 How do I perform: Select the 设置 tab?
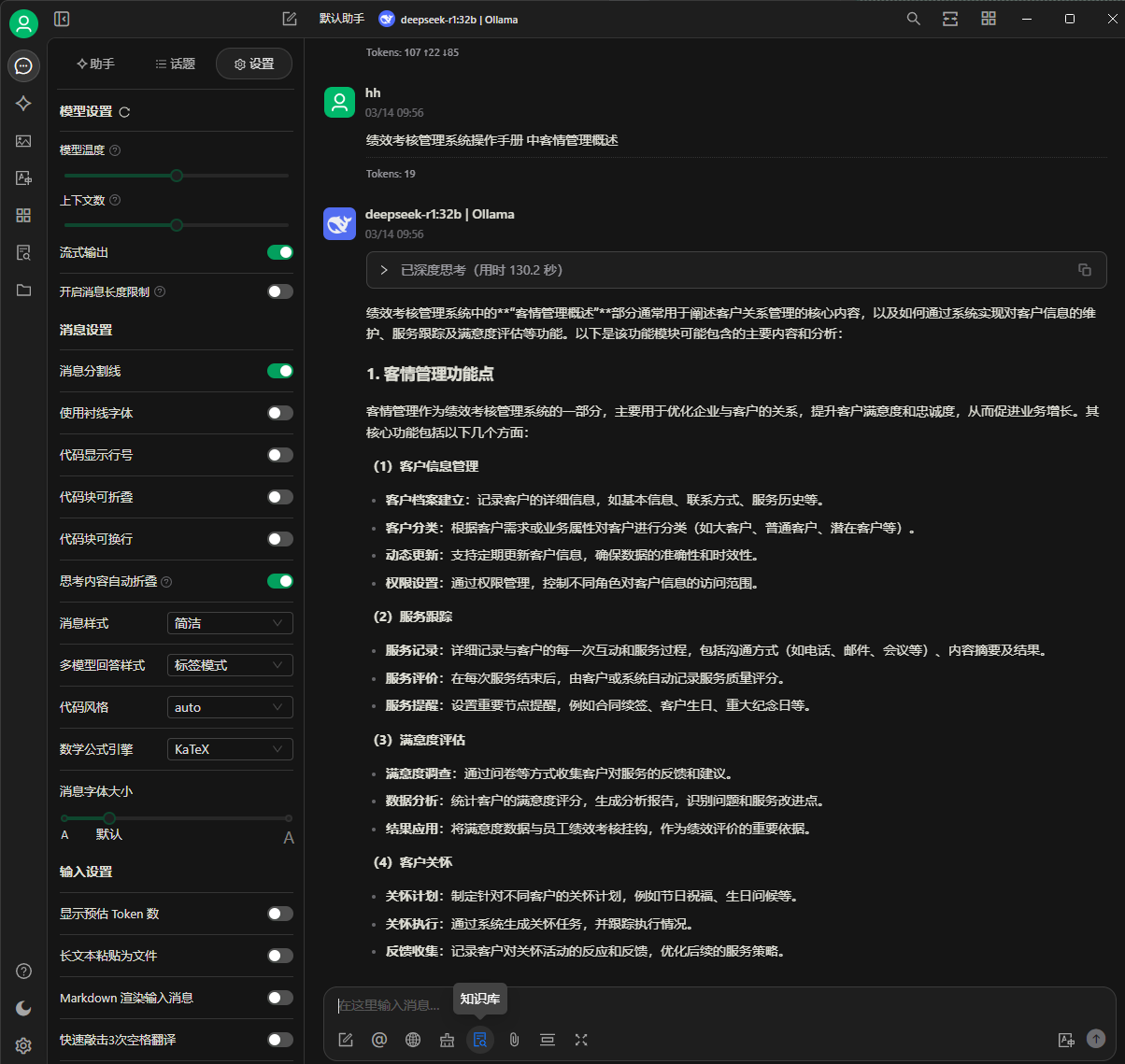254,64
